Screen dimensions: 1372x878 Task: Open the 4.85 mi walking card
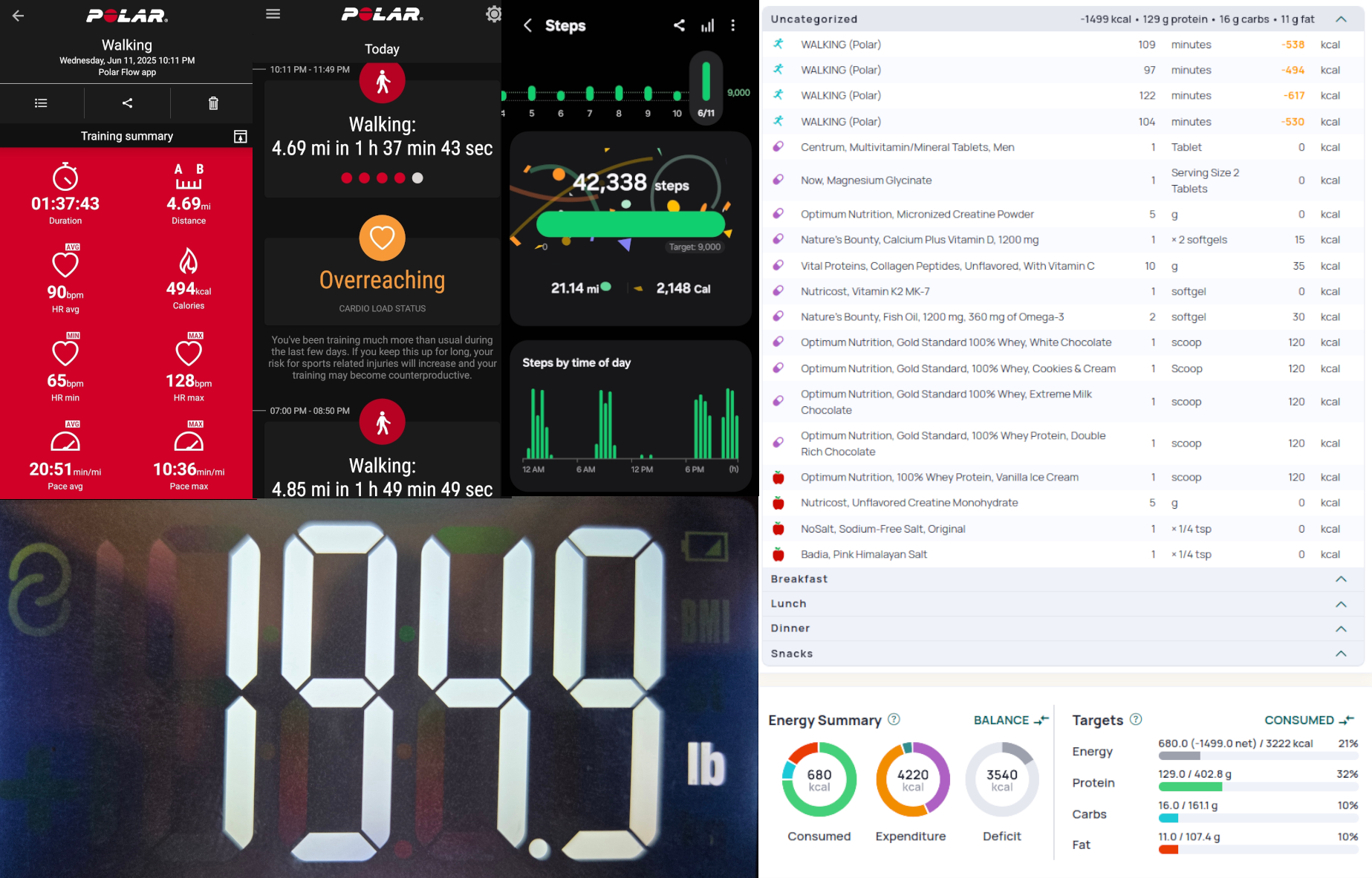(382, 461)
